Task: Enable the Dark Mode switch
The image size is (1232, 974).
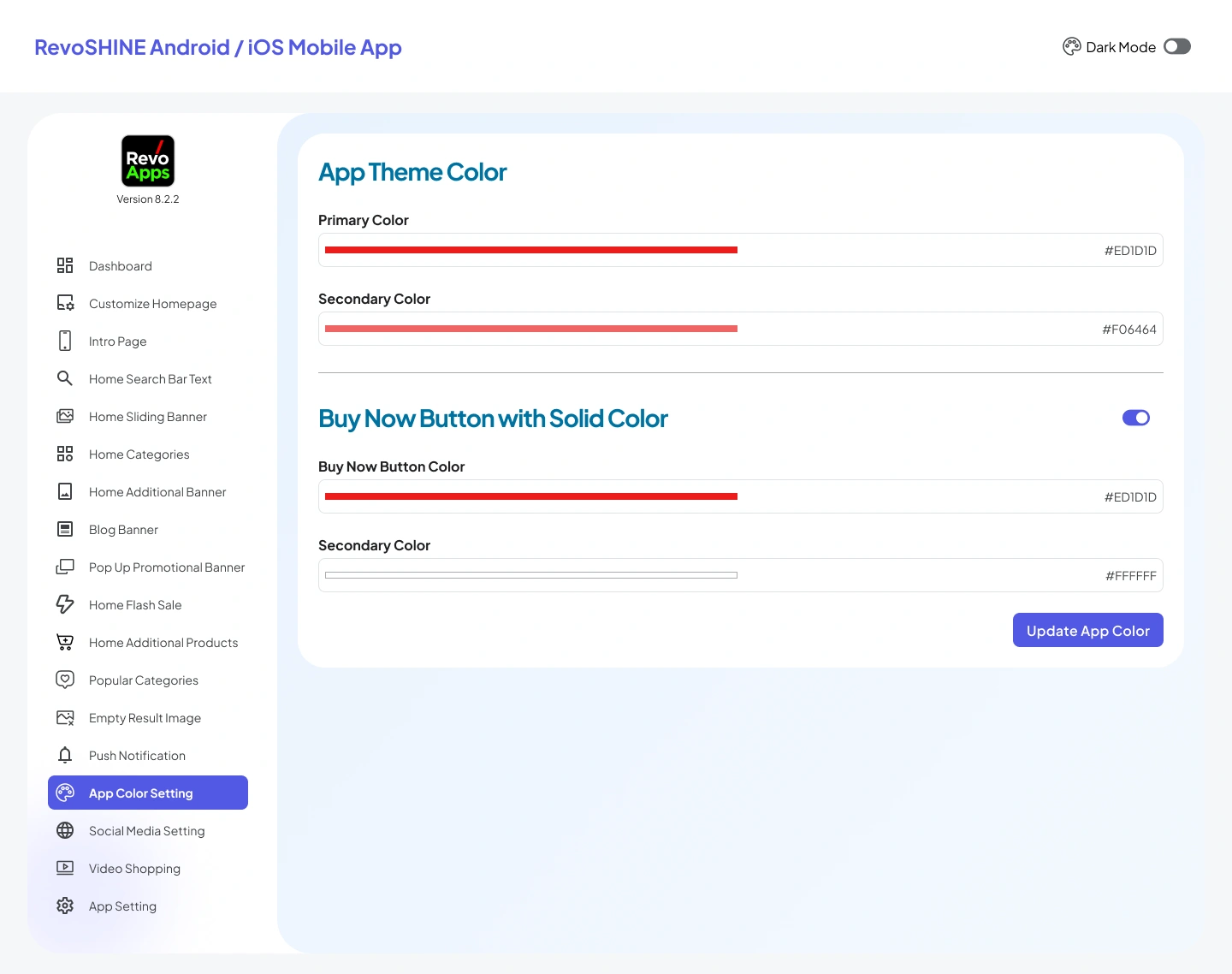Action: click(x=1177, y=46)
